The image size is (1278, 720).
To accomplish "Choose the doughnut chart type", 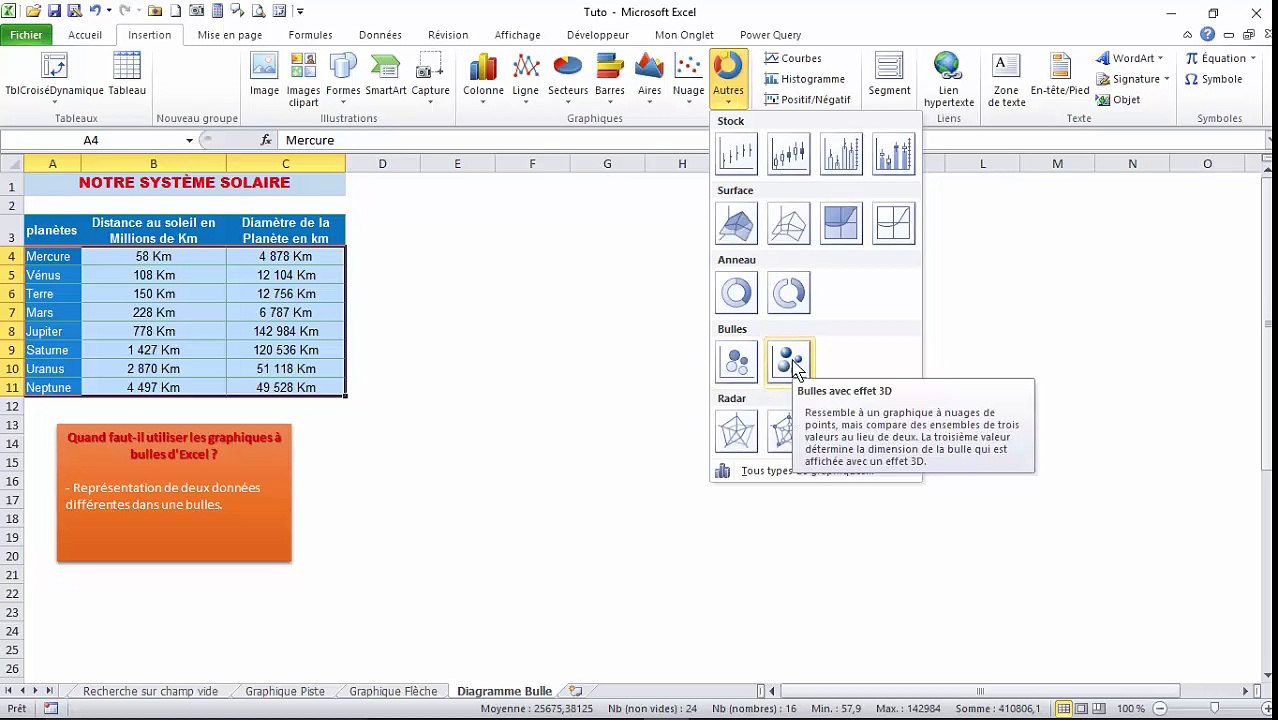I will (x=736, y=293).
